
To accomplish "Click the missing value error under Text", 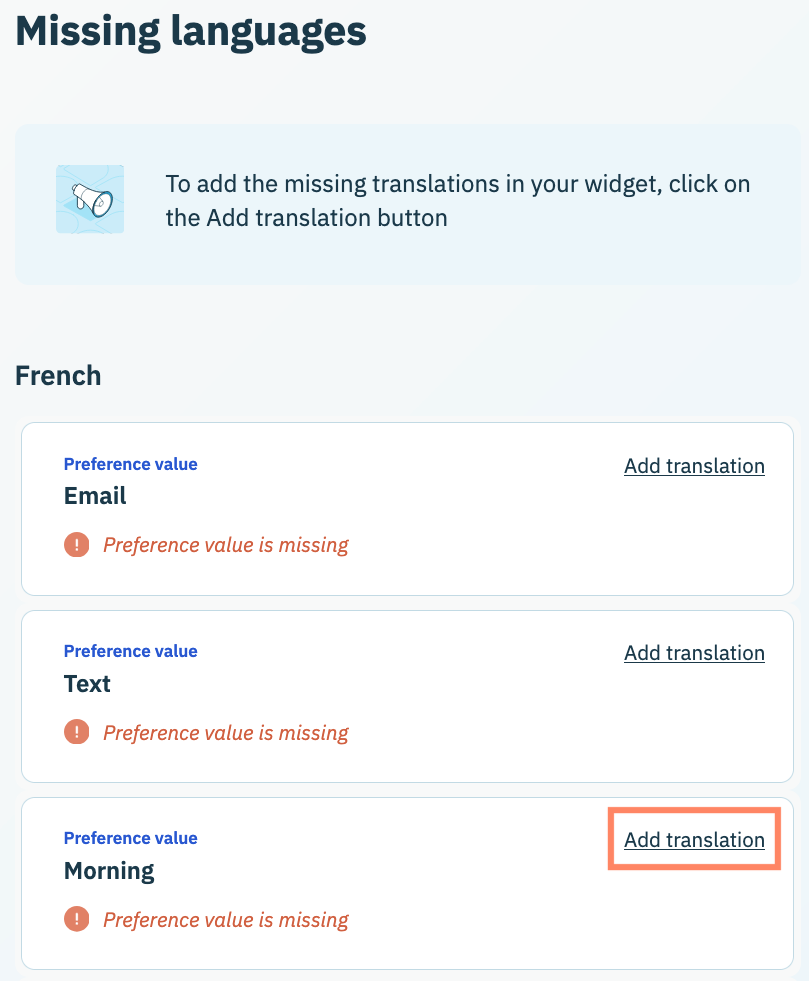I will (x=226, y=732).
